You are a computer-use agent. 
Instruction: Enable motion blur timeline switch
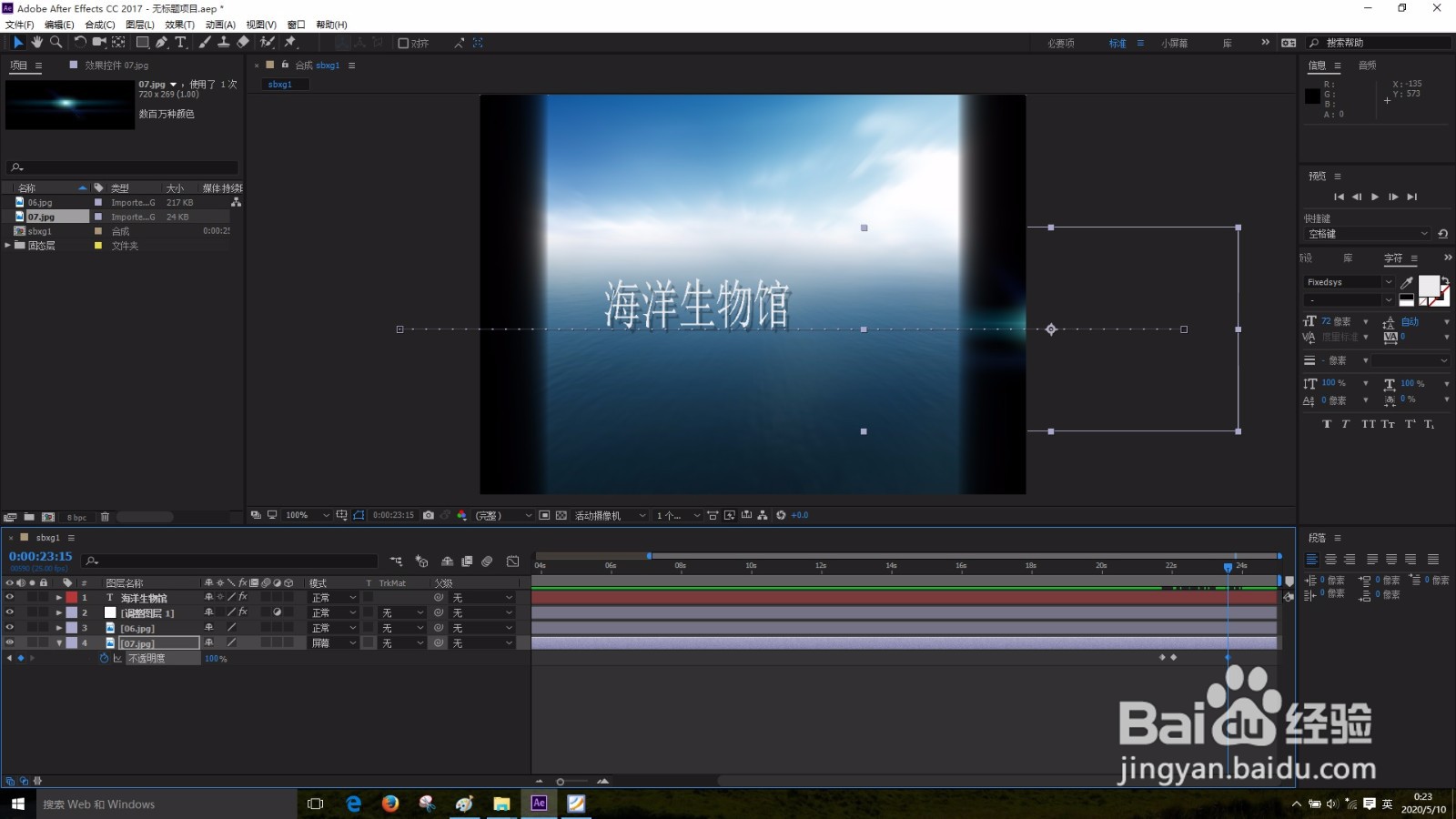(x=488, y=561)
